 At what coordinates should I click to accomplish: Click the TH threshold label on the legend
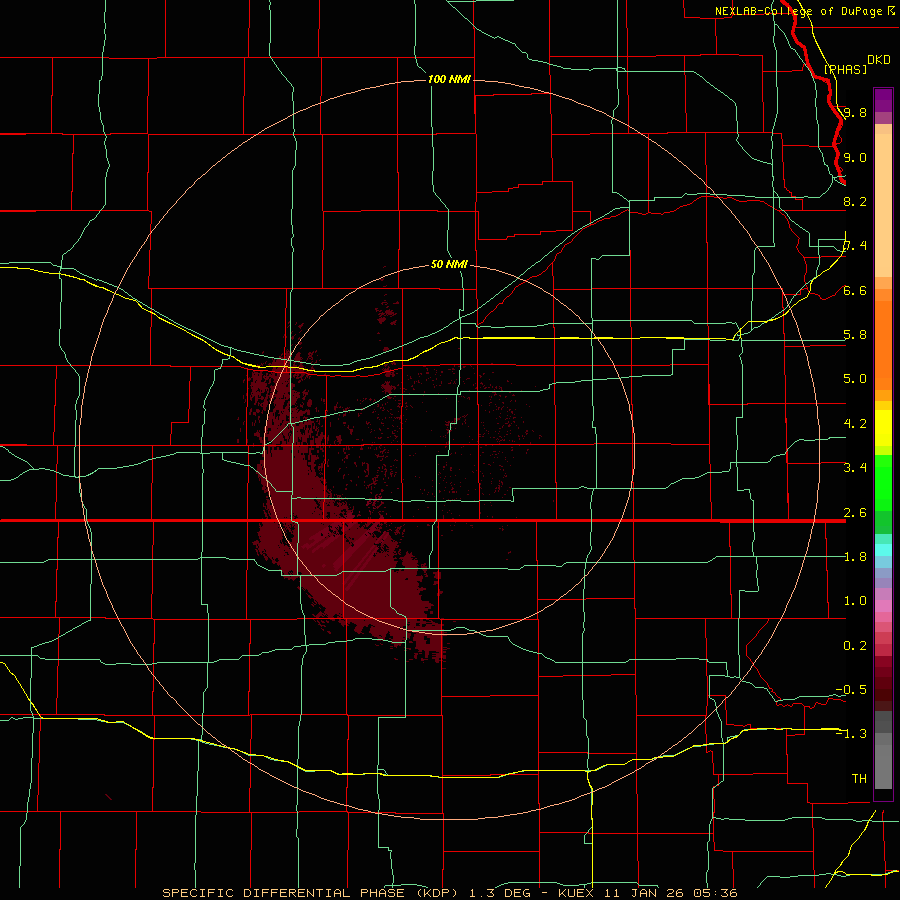859,779
